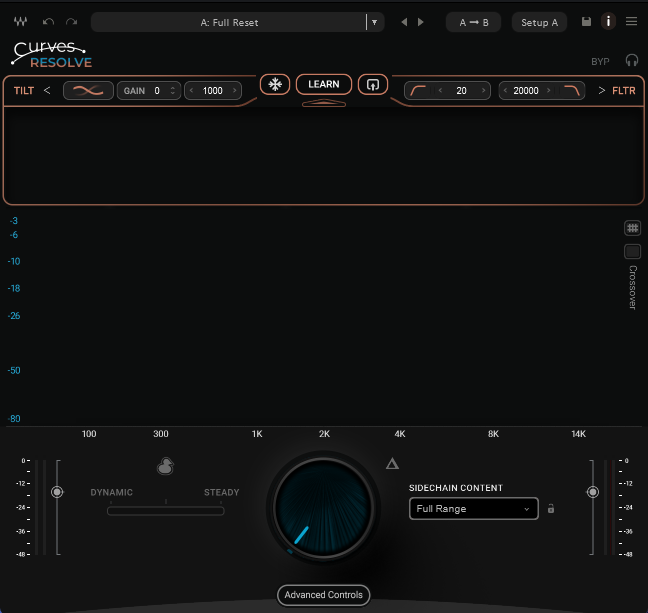Screen dimensions: 648x613
Task: Click the snowflake freeze icon
Action: point(275,85)
